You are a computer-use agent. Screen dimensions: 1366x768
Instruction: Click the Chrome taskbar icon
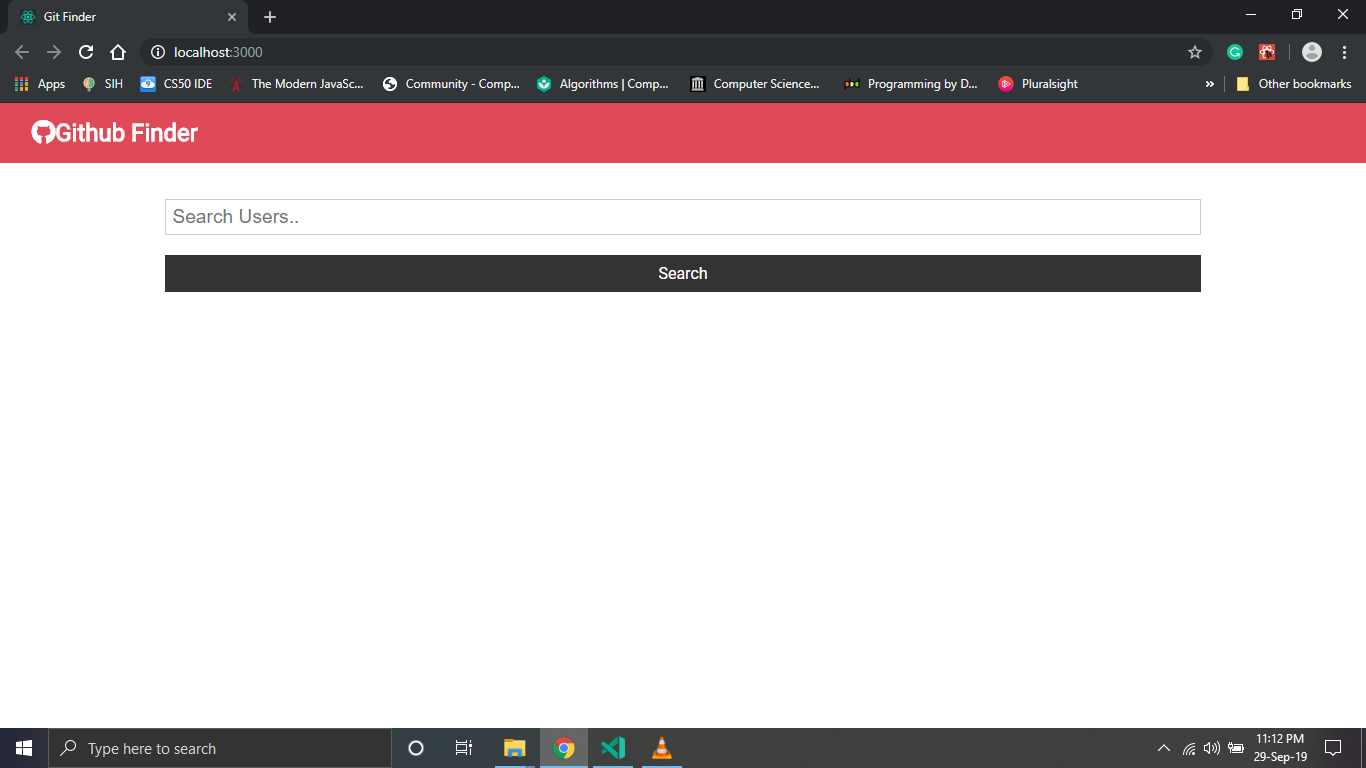pos(563,747)
